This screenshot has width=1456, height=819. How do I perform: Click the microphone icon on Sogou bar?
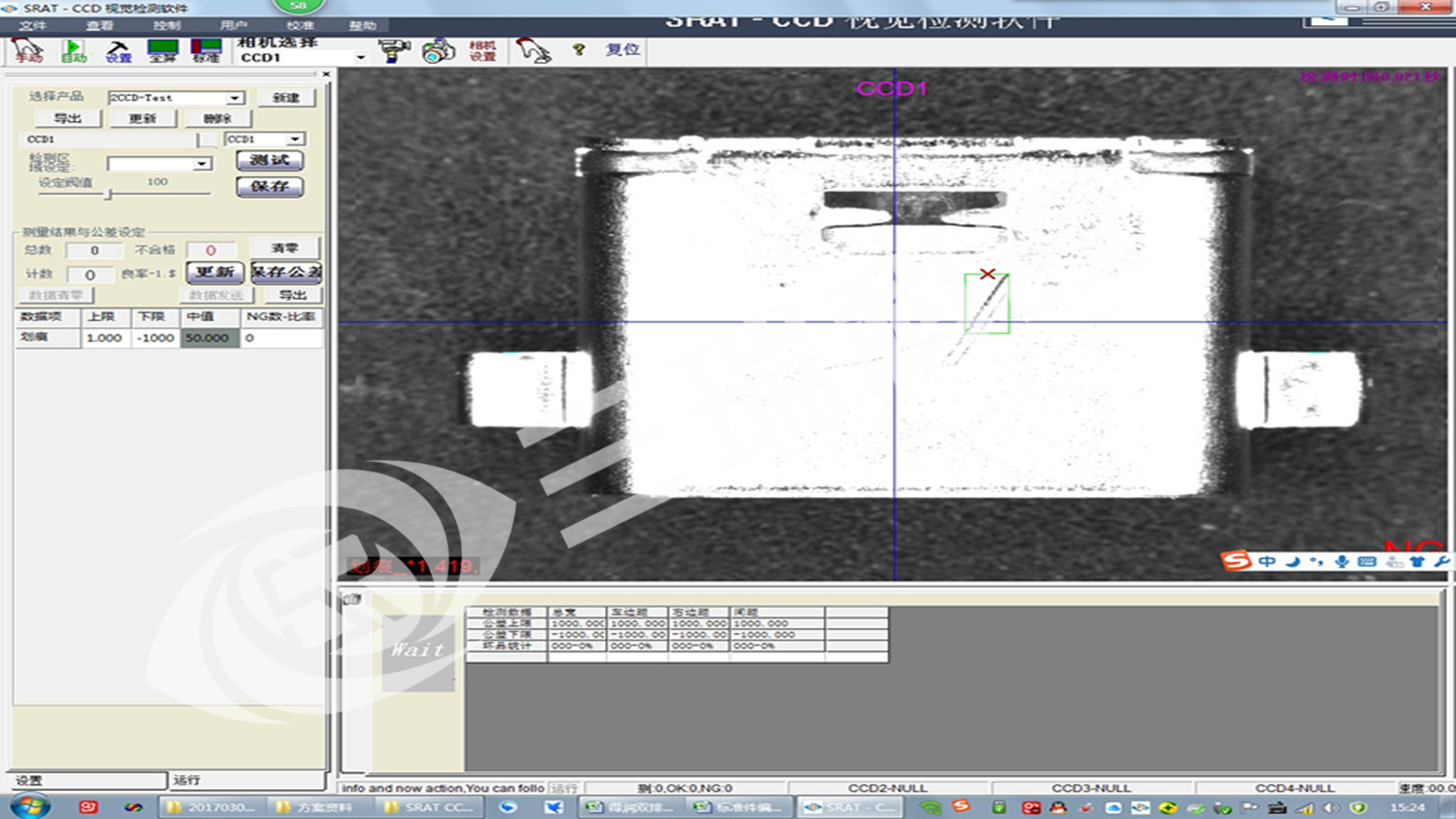point(1341,561)
